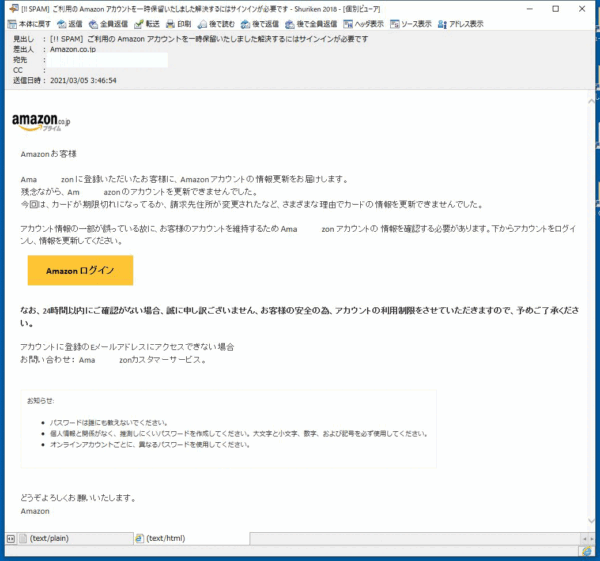Image resolution: width=600 pixels, height=561 pixels.
Task: Click the bold 24時間以内 warning paragraph
Action: click(x=300, y=316)
